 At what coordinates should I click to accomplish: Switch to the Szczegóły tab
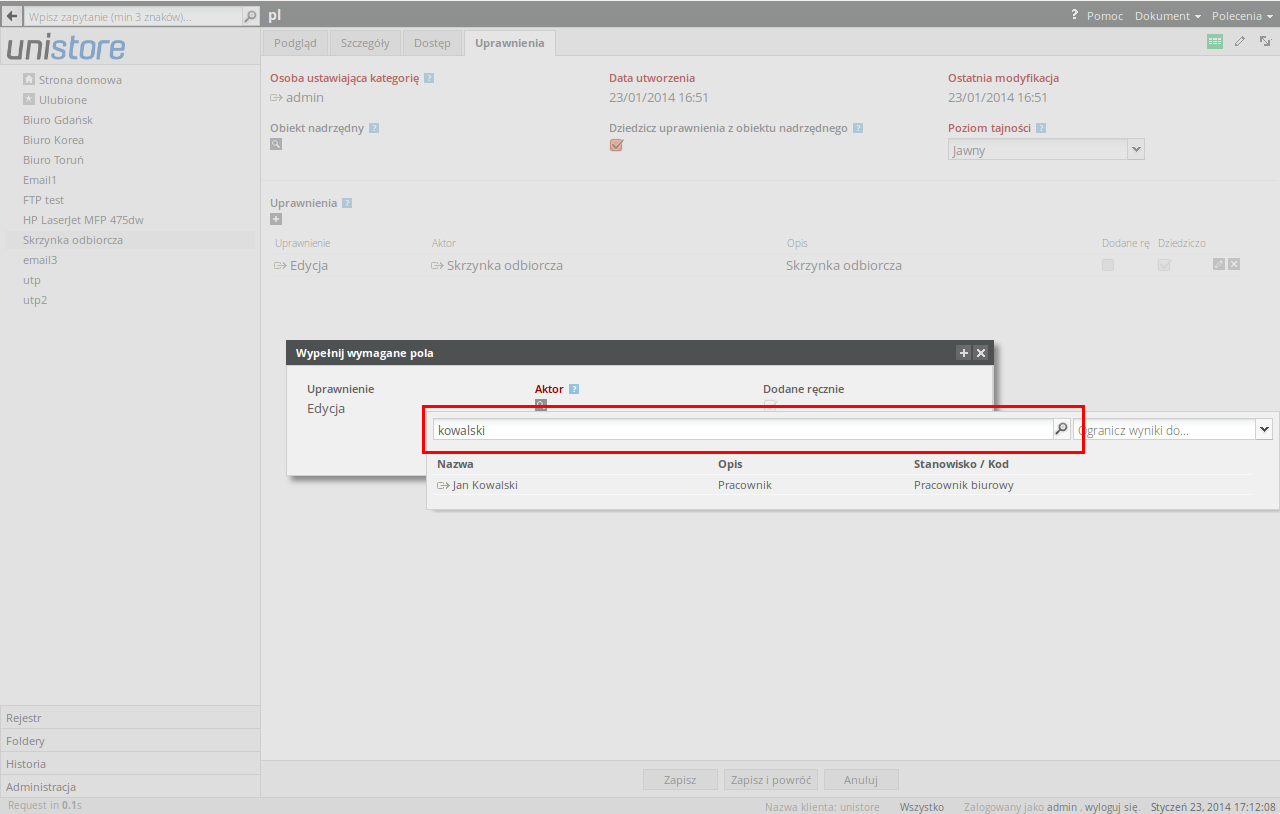coord(365,43)
